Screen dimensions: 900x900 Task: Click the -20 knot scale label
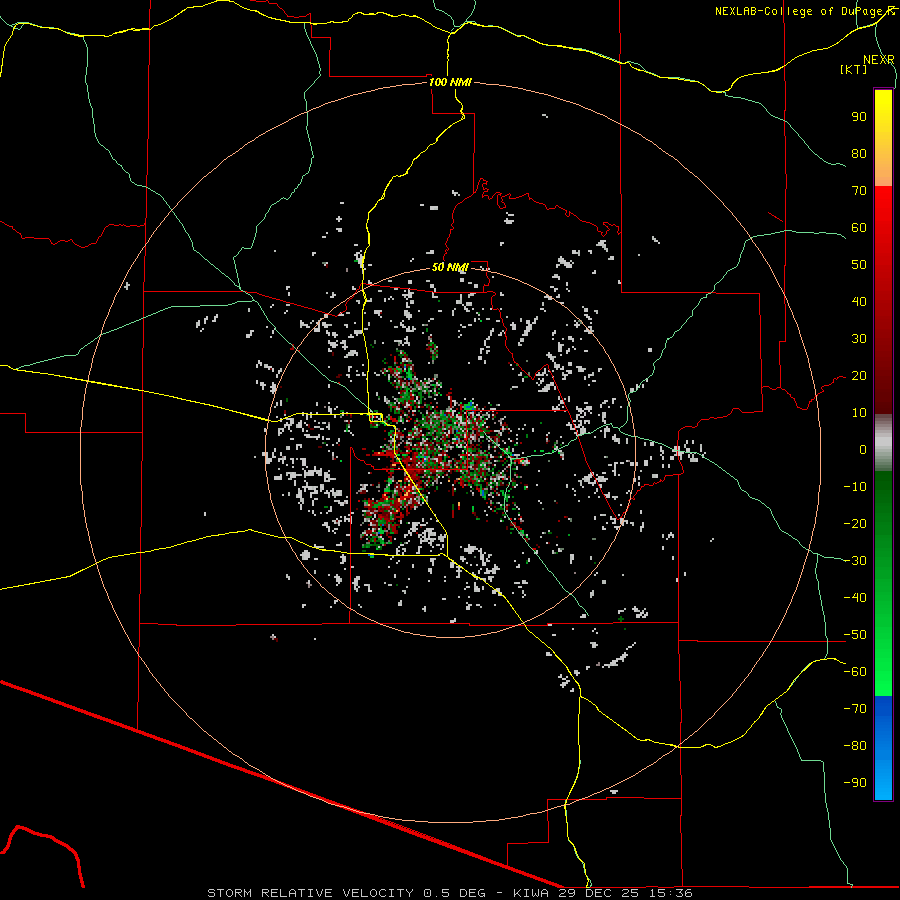(x=855, y=523)
